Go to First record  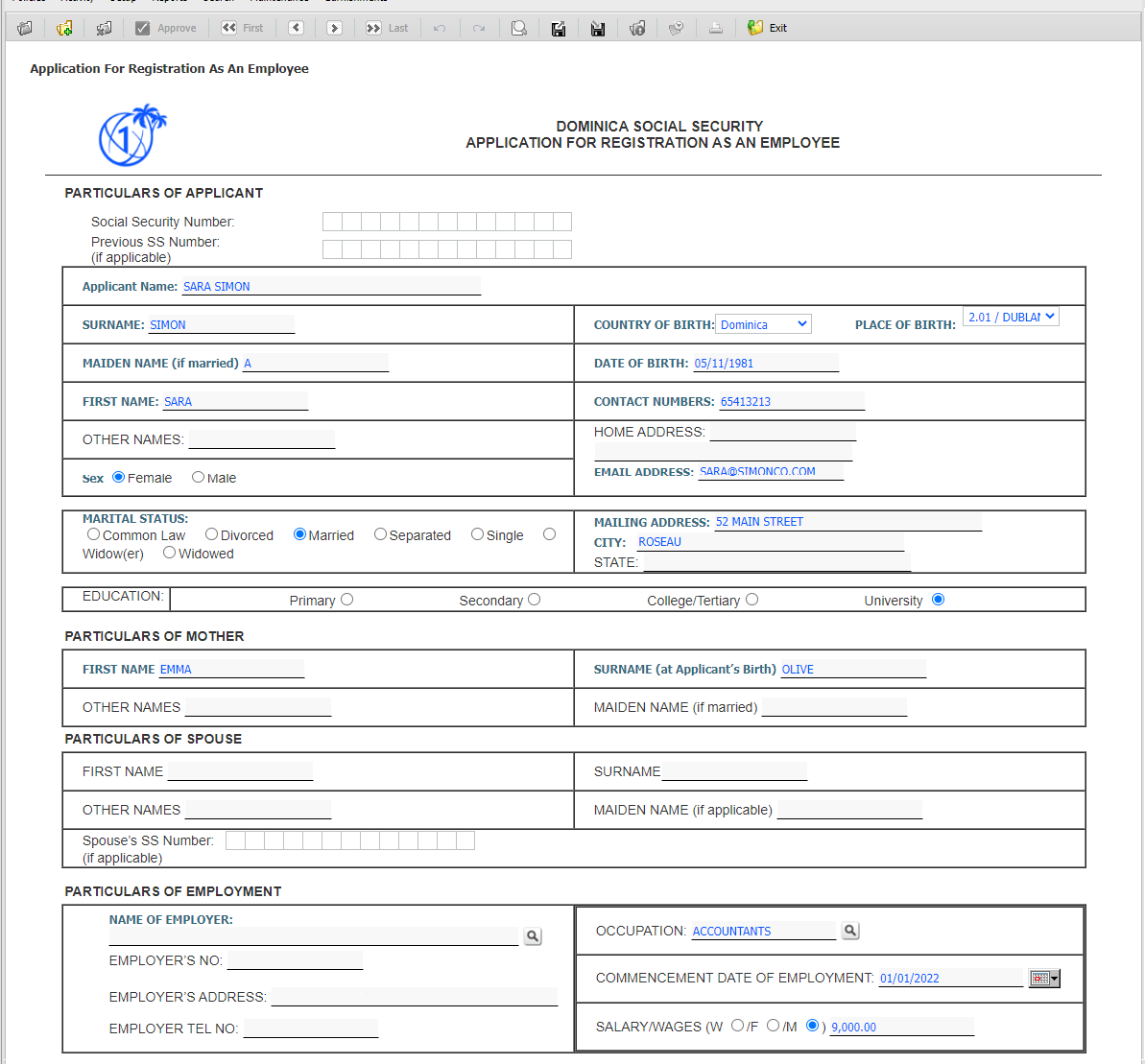[243, 29]
